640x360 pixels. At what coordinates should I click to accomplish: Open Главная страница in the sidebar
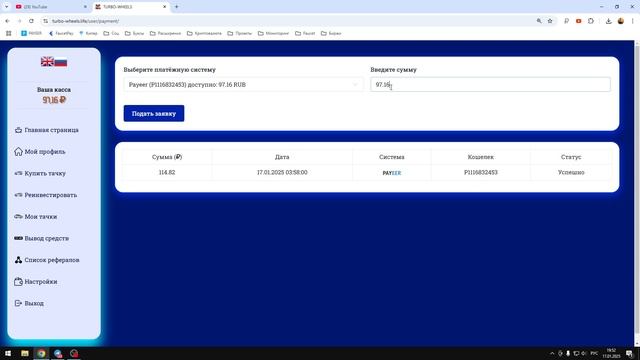tap(51, 130)
